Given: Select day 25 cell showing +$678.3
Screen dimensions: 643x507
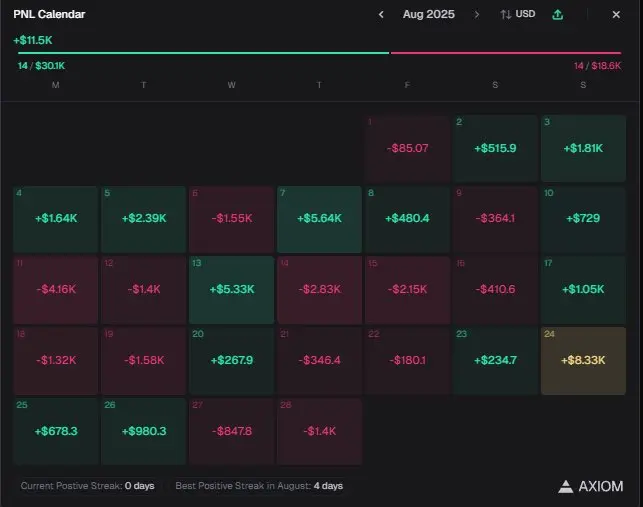Looking at the screenshot, I should tap(56, 432).
